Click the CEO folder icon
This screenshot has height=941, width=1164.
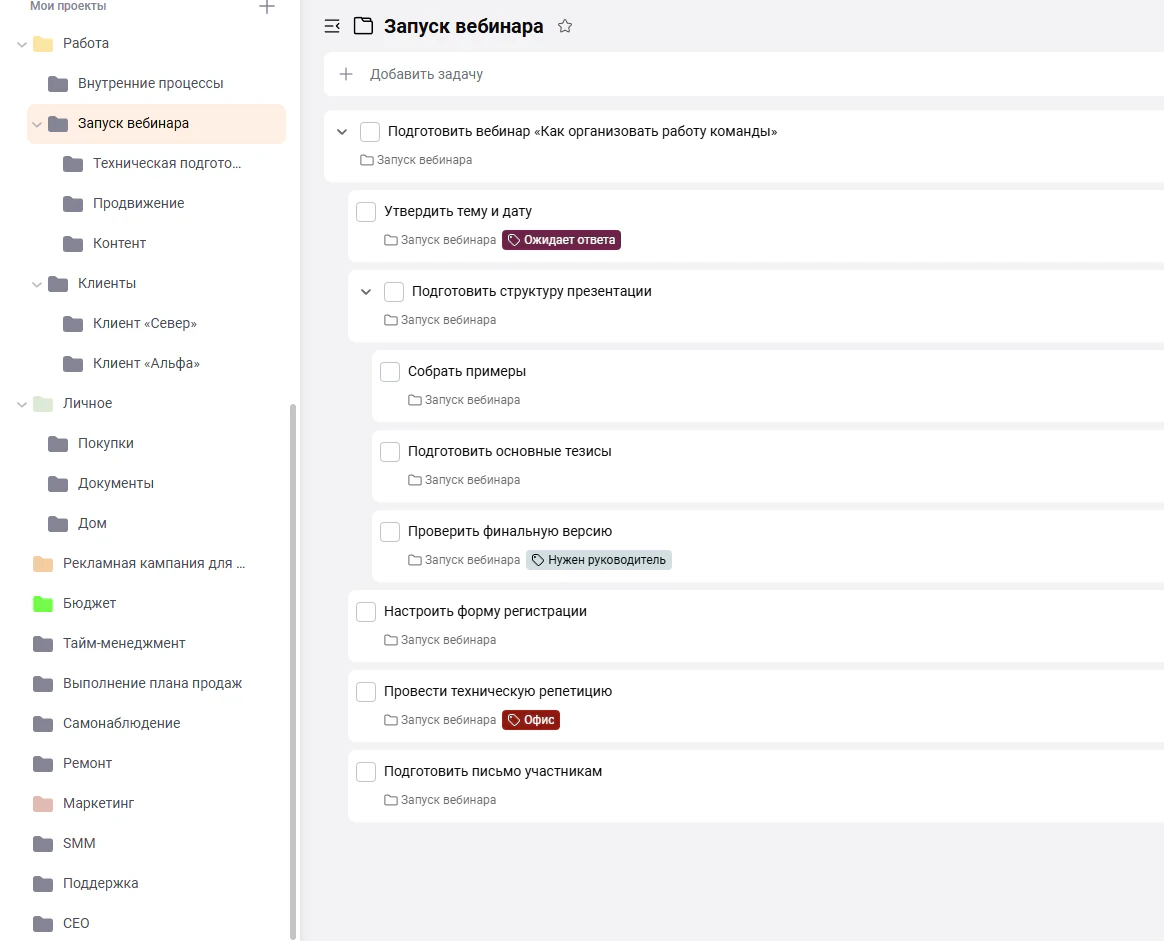point(43,924)
